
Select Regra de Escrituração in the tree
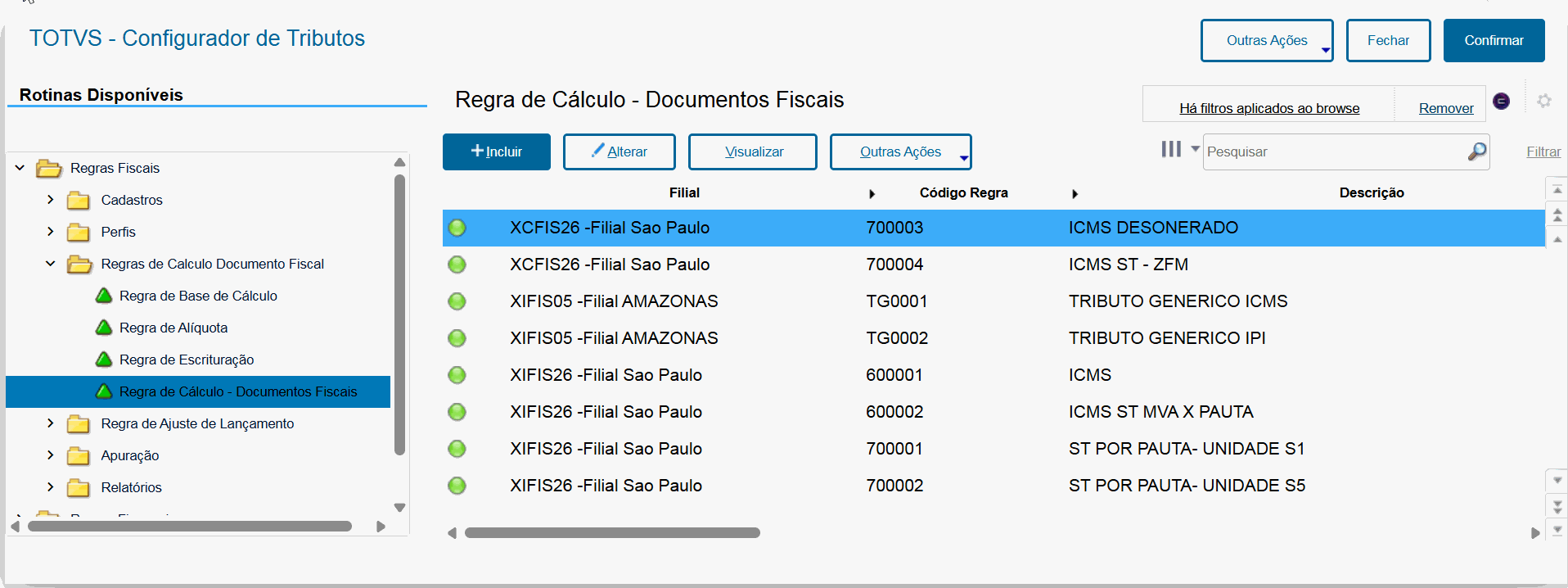point(187,360)
